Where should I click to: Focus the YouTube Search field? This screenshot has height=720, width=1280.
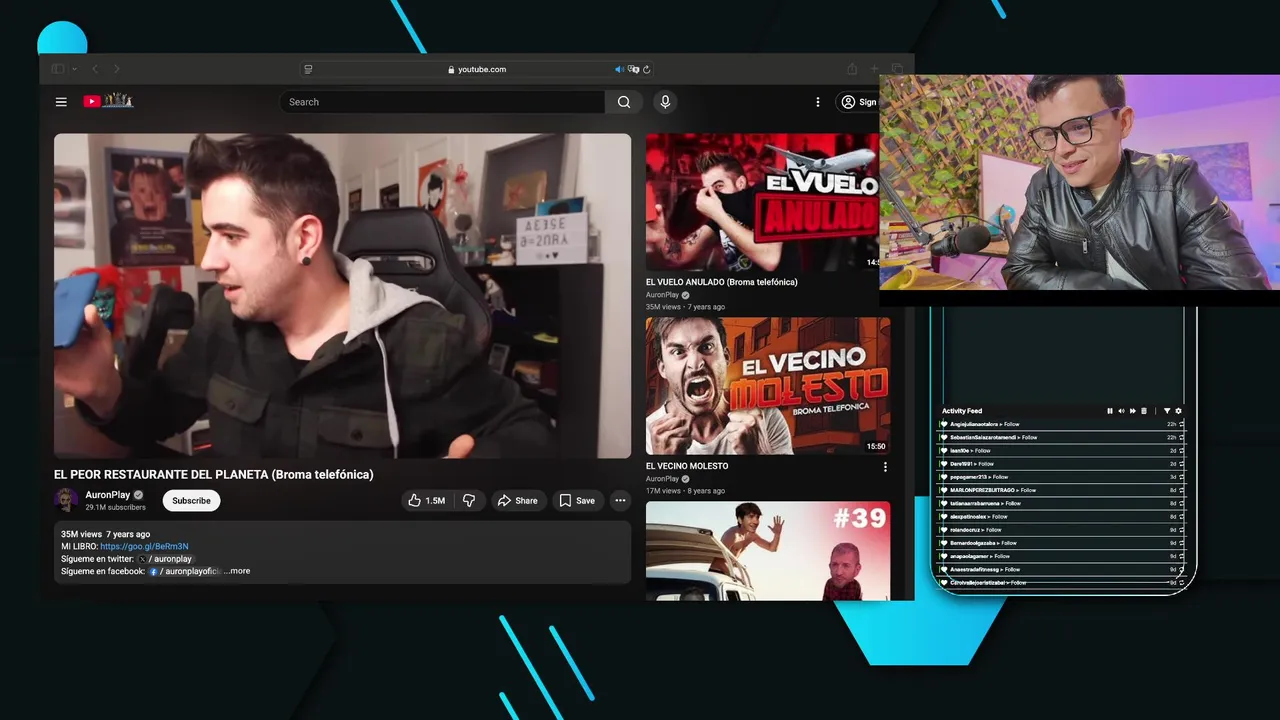pyautogui.click(x=442, y=102)
